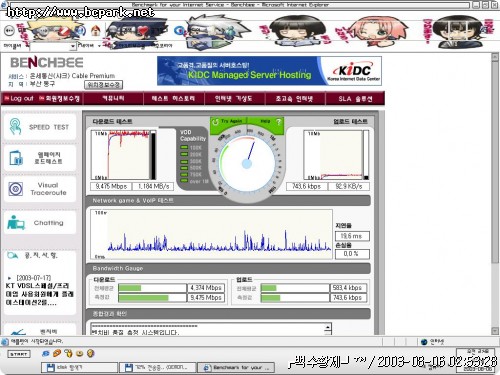Open the web page load test icon

[16, 158]
